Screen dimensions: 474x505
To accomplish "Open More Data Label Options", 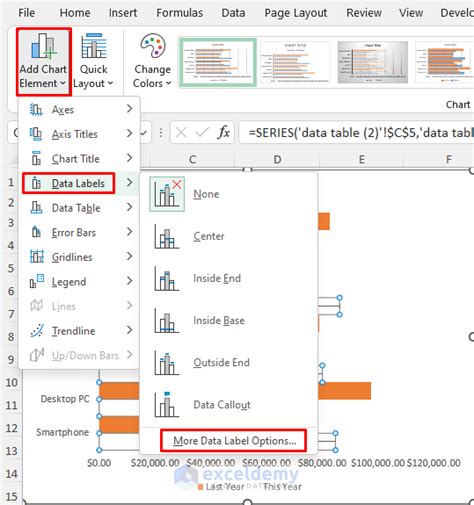I will coord(233,441).
